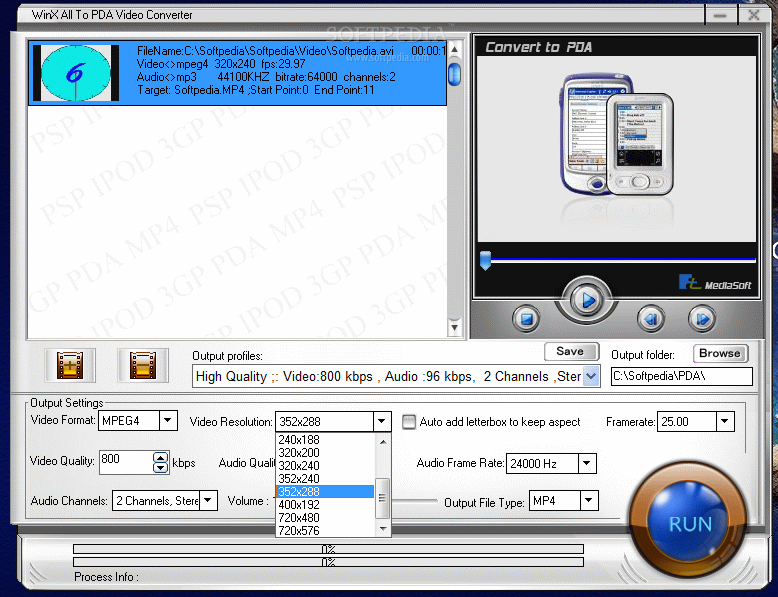Click the Output folder path field
The width and height of the screenshot is (778, 597).
click(681, 376)
